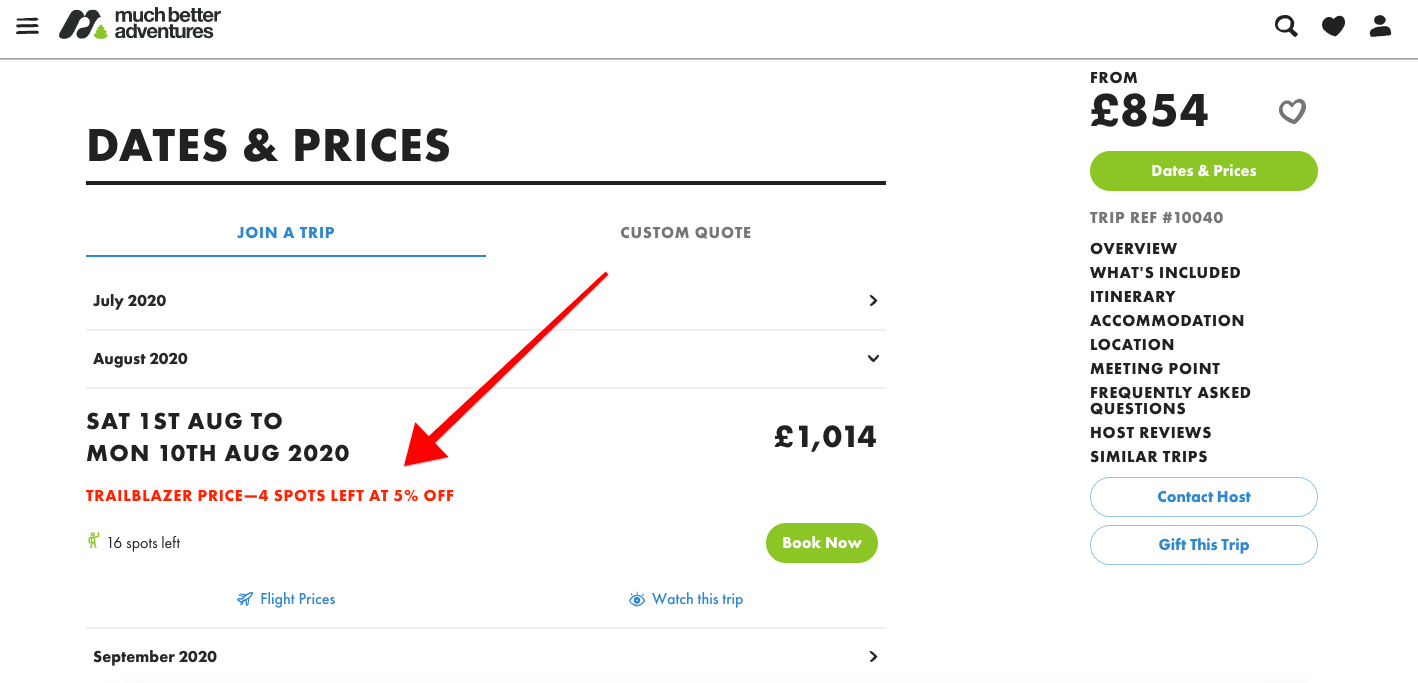Open saved trips heart icon in header
The image size is (1418, 683).
[x=1333, y=27]
